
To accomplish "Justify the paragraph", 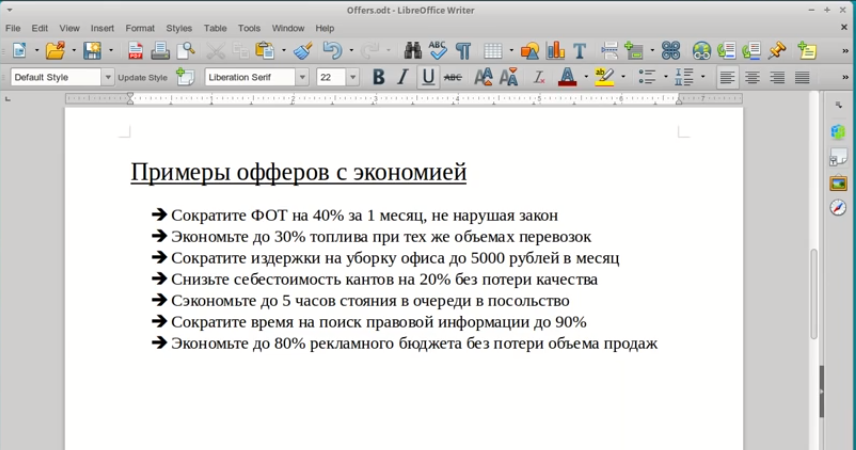I will click(802, 77).
